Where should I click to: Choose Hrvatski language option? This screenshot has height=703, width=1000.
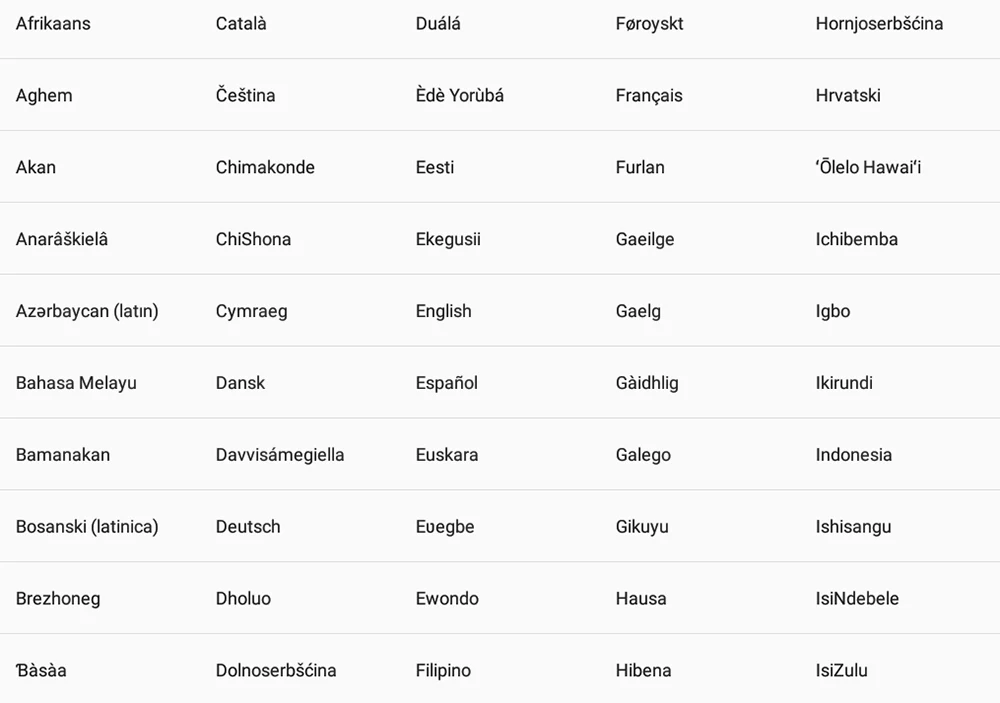(x=848, y=96)
